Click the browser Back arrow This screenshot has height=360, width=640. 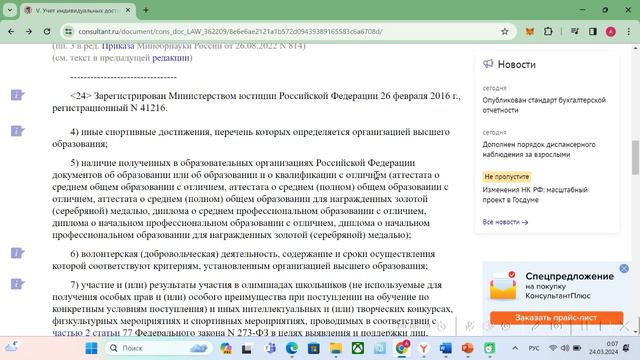click(11, 31)
